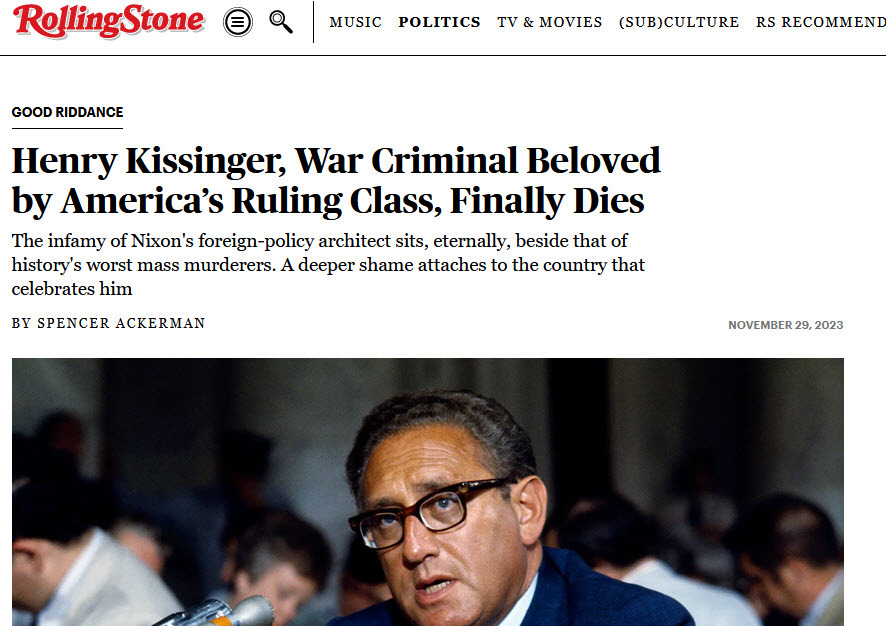
Task: Select the MUSIC menu item
Action: tap(355, 22)
